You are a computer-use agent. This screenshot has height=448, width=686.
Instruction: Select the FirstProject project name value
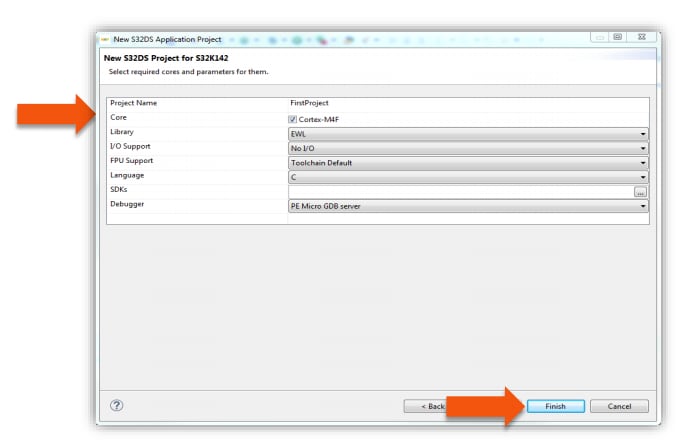[309, 103]
